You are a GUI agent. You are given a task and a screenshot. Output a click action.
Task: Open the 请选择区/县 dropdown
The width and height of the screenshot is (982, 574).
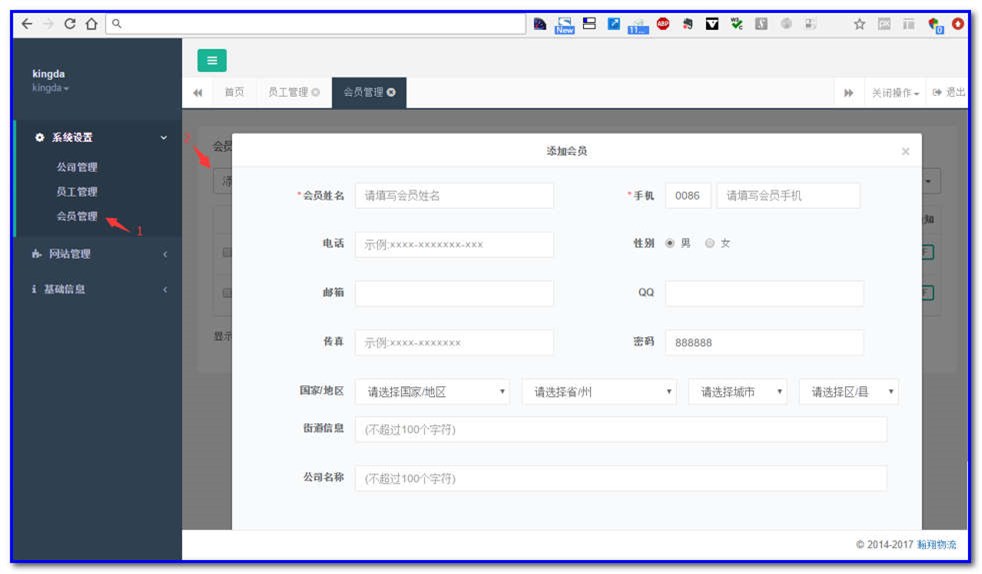[x=849, y=392]
